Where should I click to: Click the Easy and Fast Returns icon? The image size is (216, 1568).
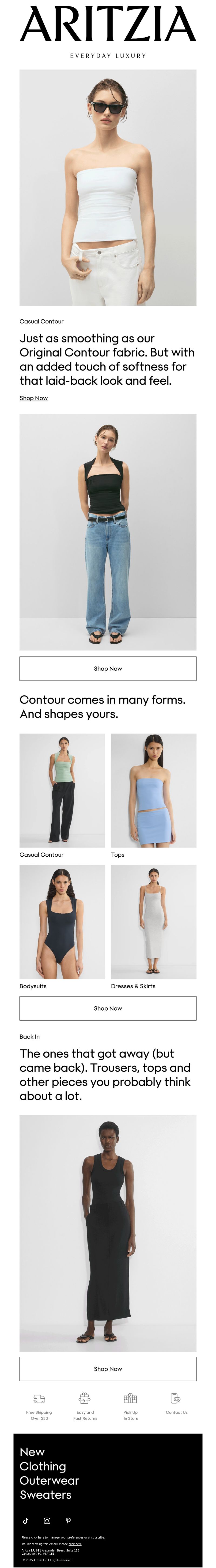coord(85,1398)
